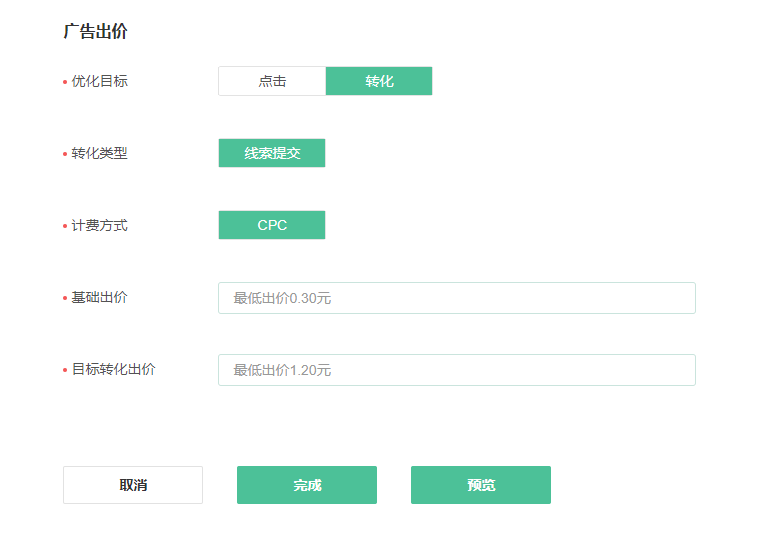
Task: Click the 计费方式 field label
Action: (x=99, y=225)
